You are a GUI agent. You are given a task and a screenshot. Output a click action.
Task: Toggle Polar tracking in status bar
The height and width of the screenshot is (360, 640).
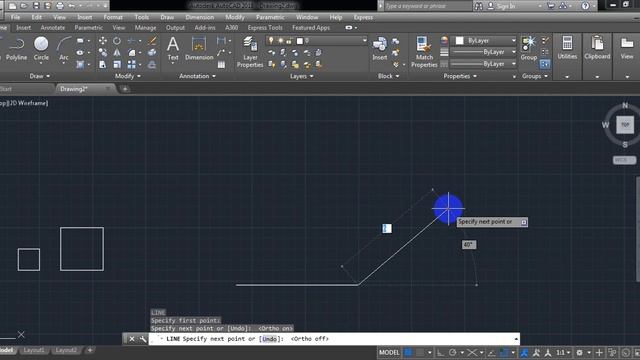[x=453, y=352]
